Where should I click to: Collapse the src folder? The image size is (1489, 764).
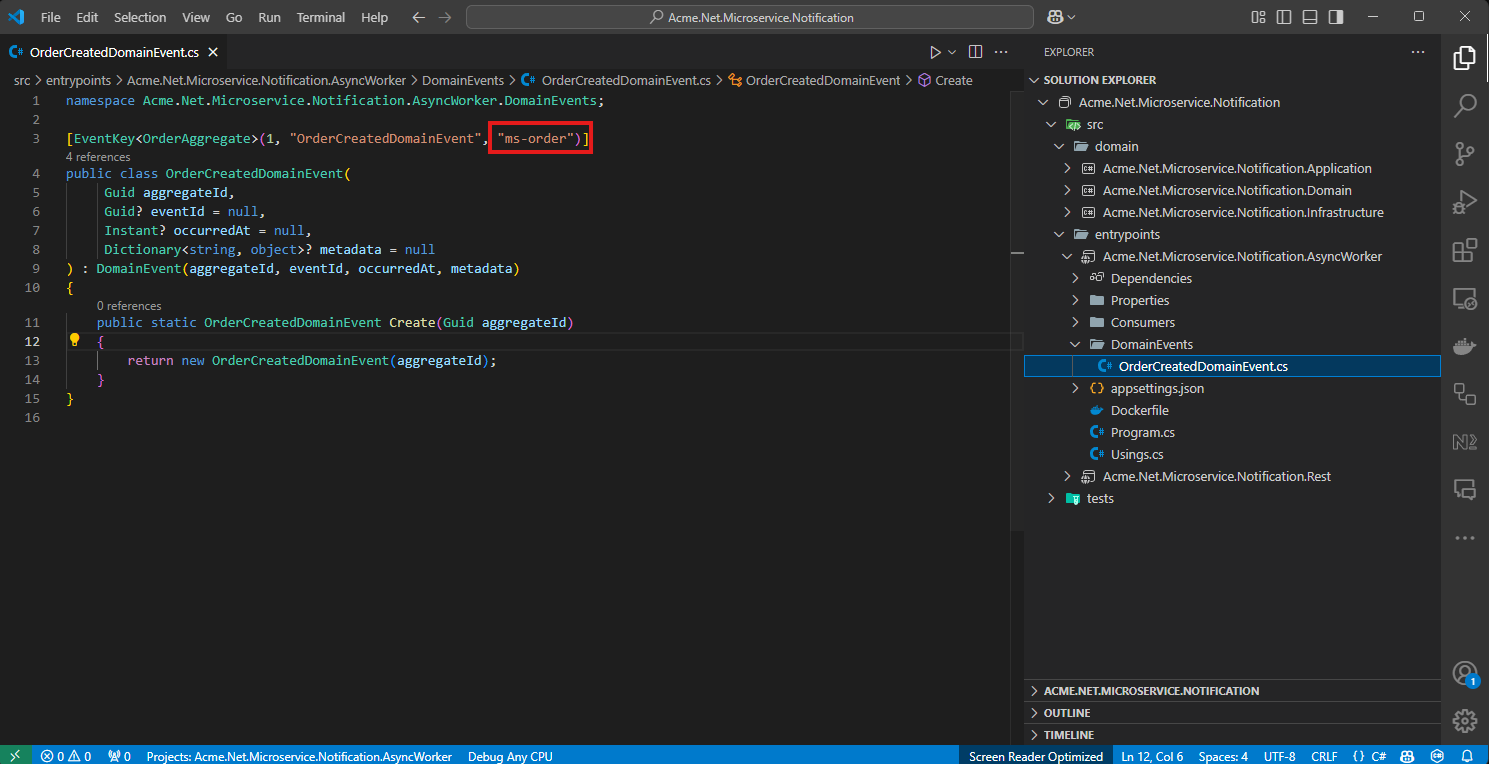tap(1051, 124)
